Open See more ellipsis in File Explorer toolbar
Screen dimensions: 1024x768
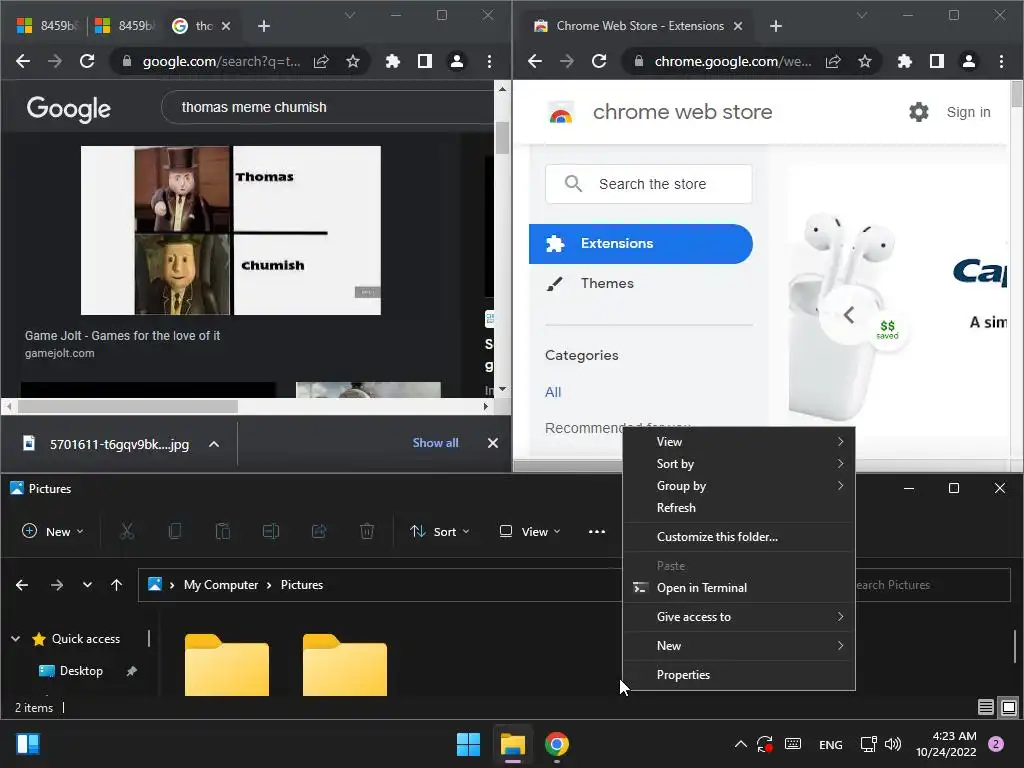(597, 532)
